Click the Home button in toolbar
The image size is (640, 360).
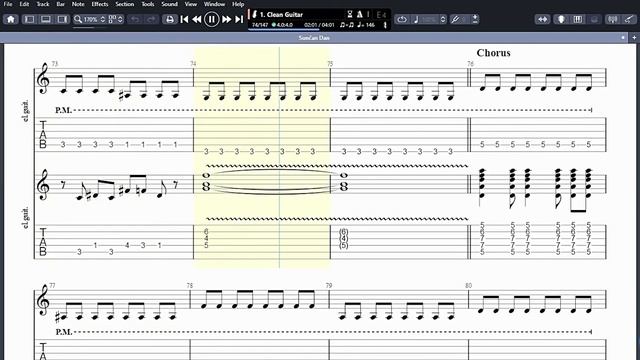pyautogui.click(x=11, y=19)
